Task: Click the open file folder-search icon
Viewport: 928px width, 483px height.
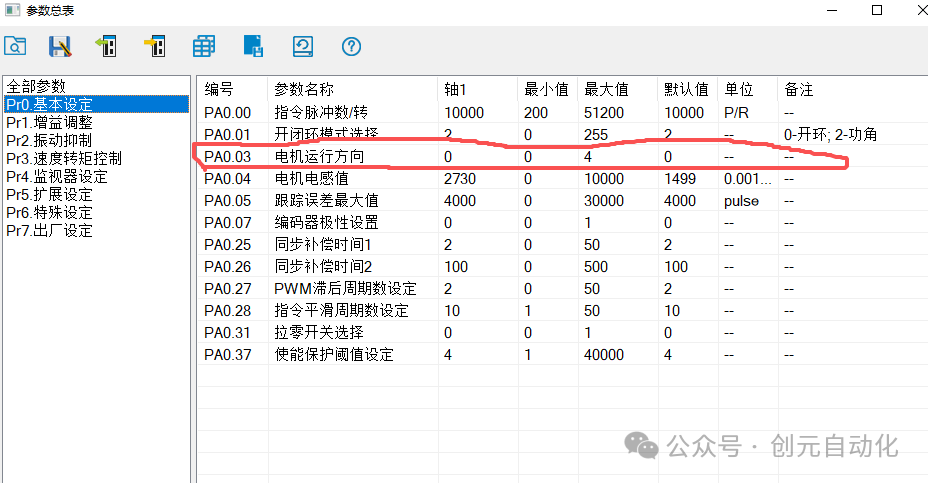Action: click(15, 46)
